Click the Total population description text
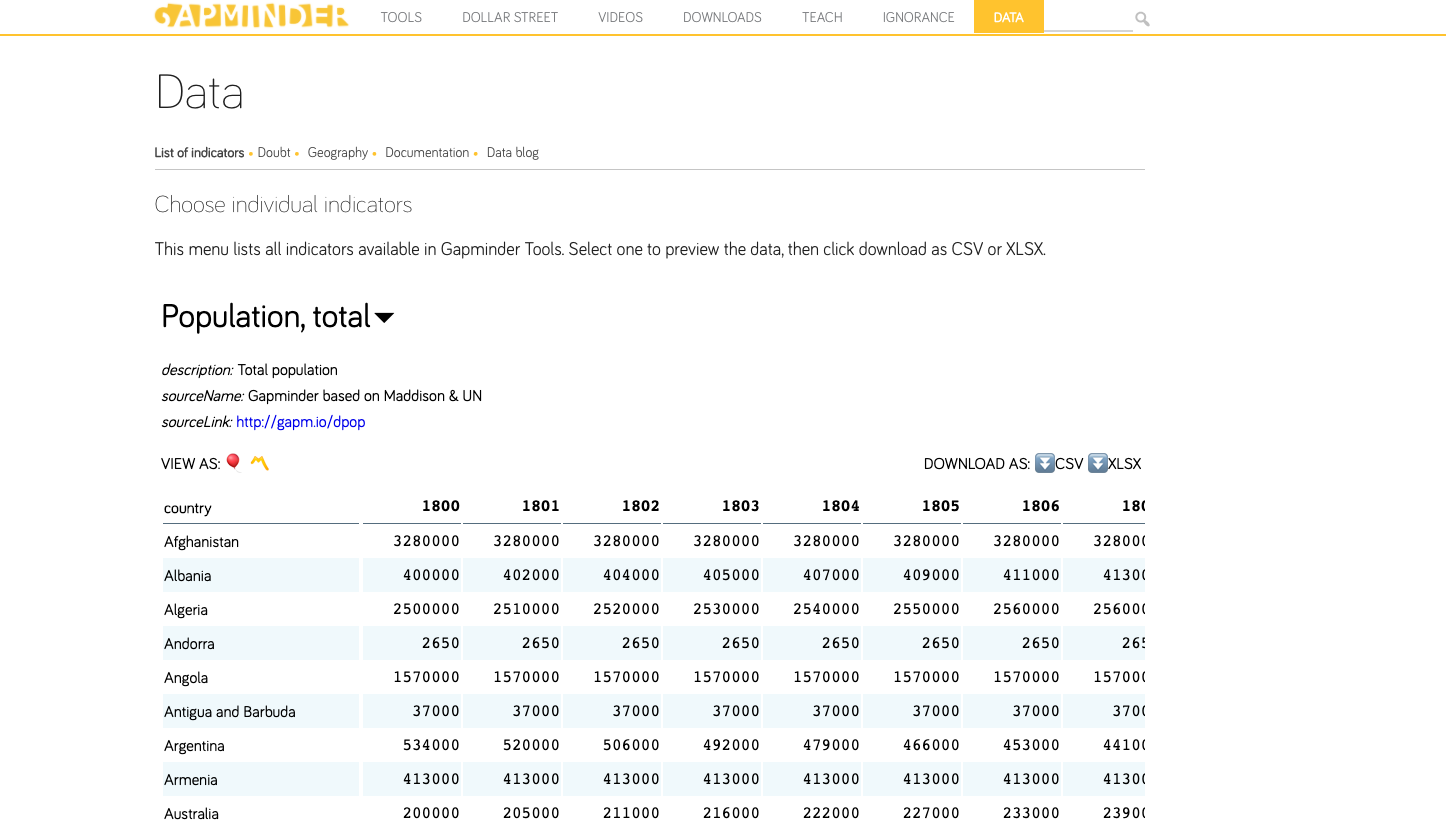Screen dimensions: 1446x824 click(x=288, y=370)
